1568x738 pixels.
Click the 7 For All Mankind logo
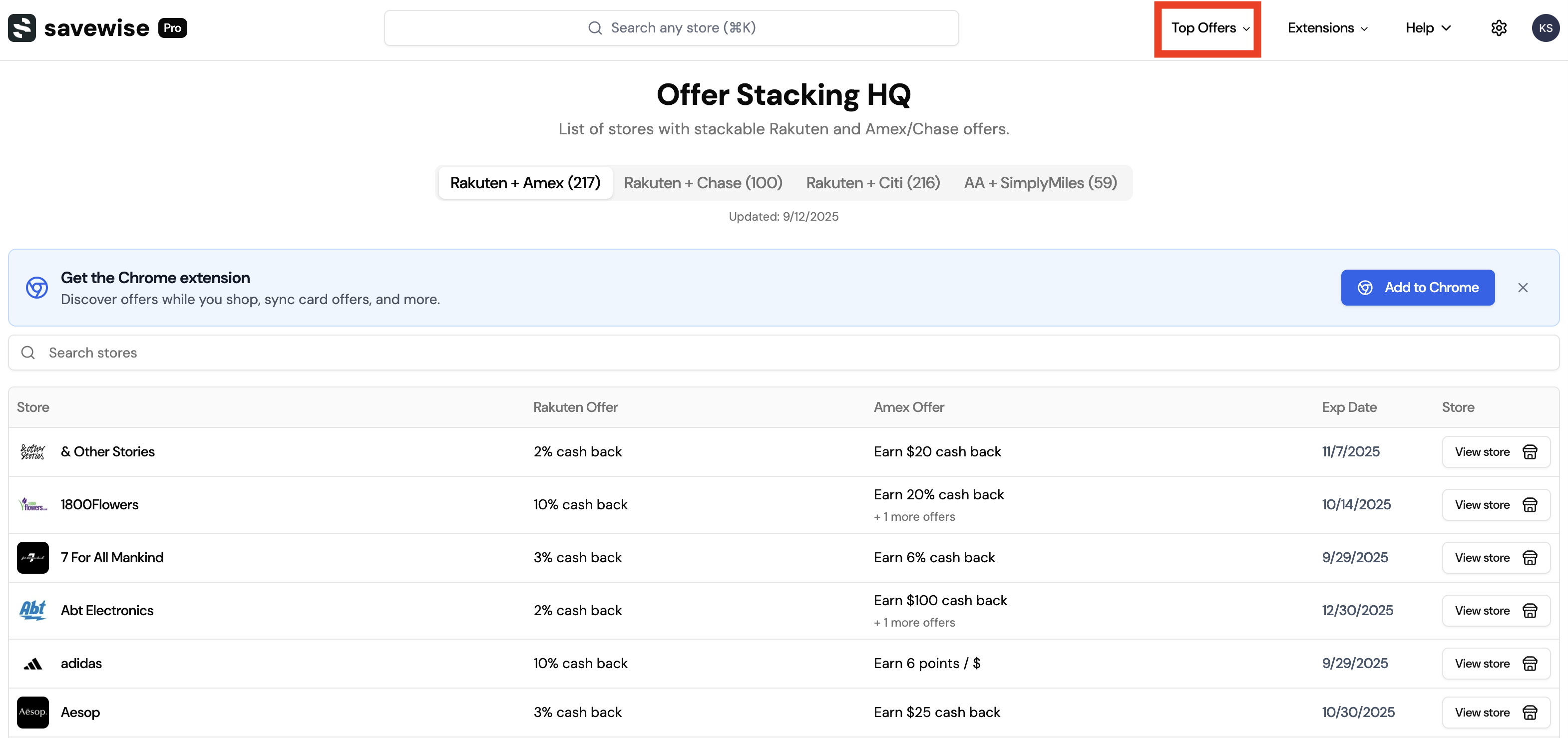coord(33,557)
